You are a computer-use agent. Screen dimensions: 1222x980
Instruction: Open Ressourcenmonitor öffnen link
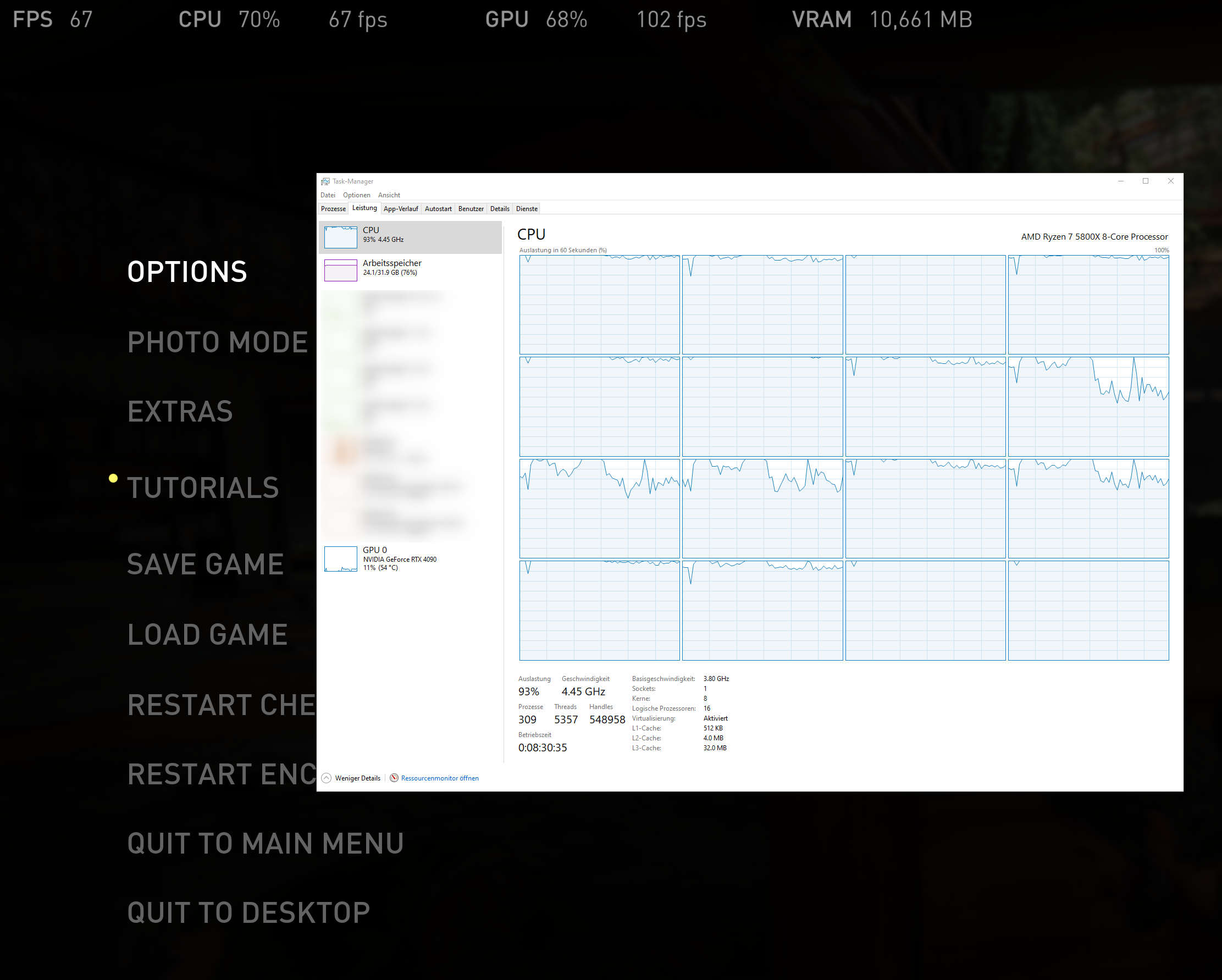pos(439,778)
